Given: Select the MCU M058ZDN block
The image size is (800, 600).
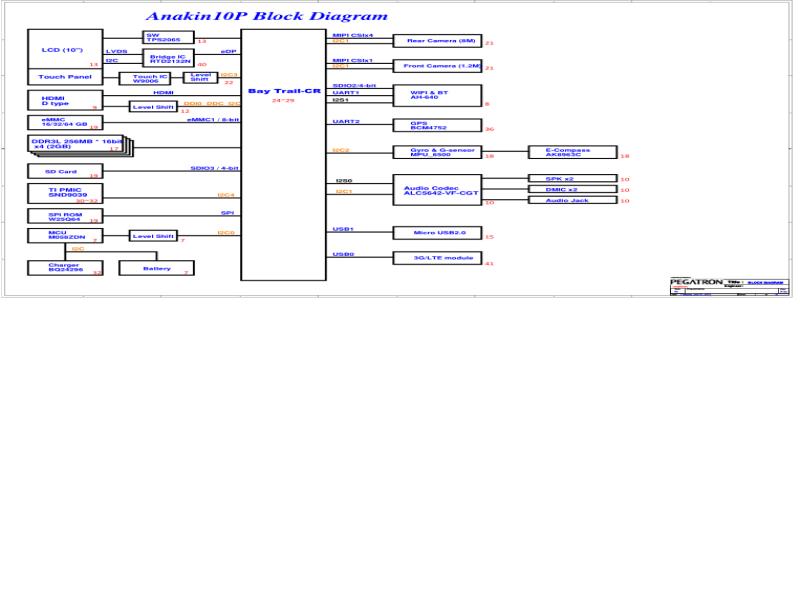Looking at the screenshot, I should coord(65,236).
